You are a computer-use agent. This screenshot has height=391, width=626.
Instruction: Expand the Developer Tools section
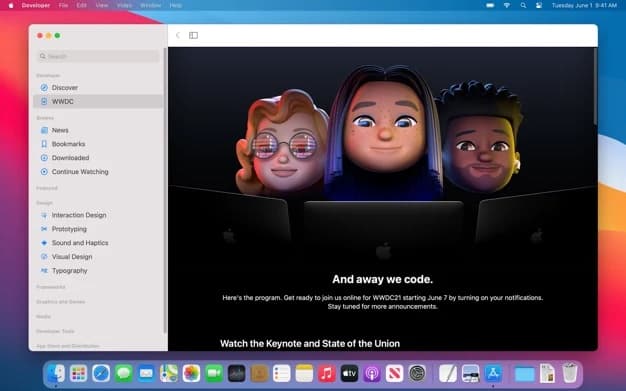pos(55,331)
